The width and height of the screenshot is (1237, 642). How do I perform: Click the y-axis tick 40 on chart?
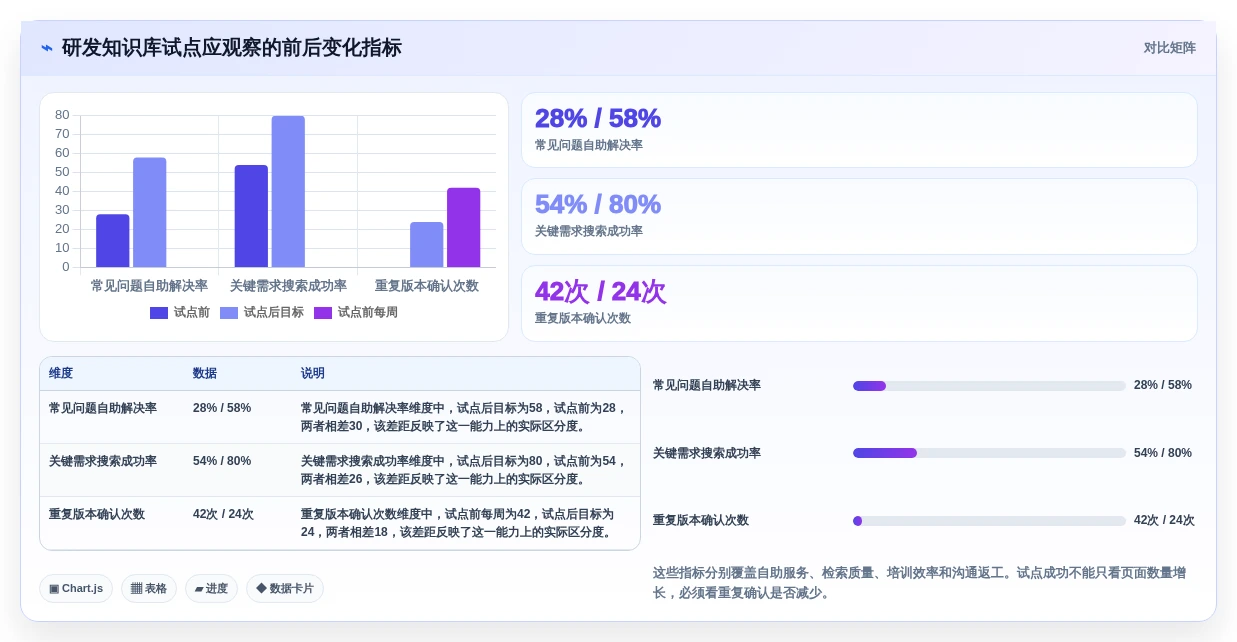[62, 191]
